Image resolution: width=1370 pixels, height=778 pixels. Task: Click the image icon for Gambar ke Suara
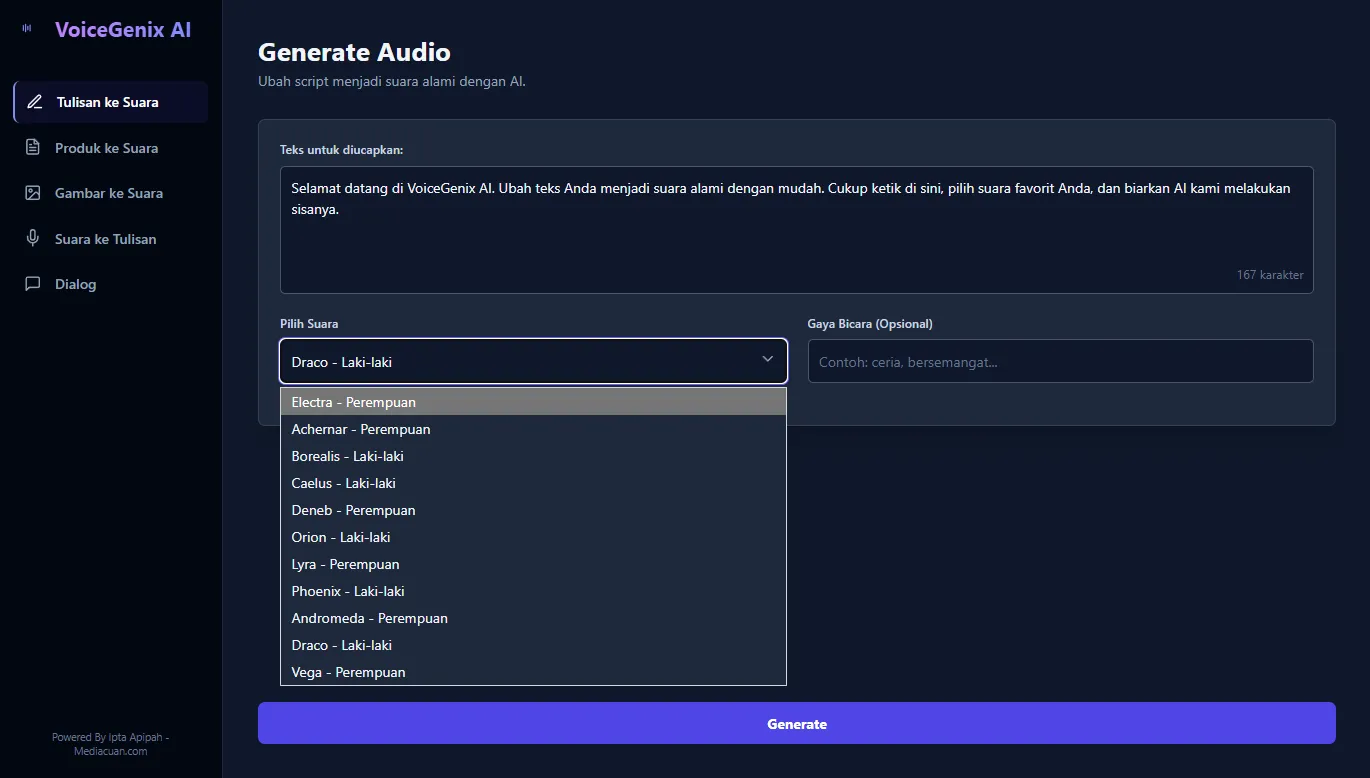pos(33,193)
